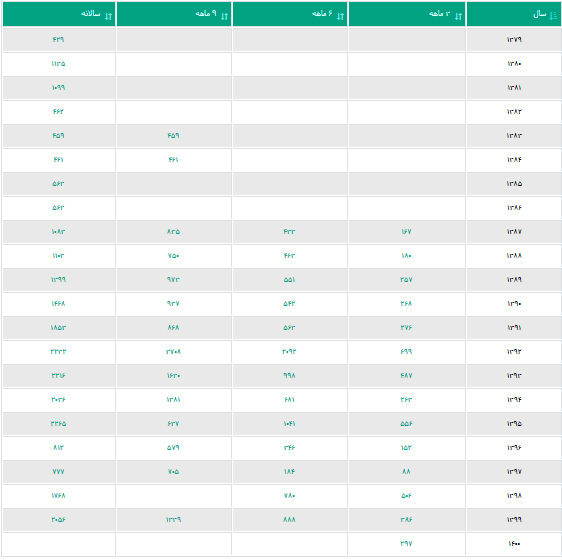Click annual value ۷۷۷ in row ۱۳۹۷
The width and height of the screenshot is (562, 560).
click(x=58, y=471)
